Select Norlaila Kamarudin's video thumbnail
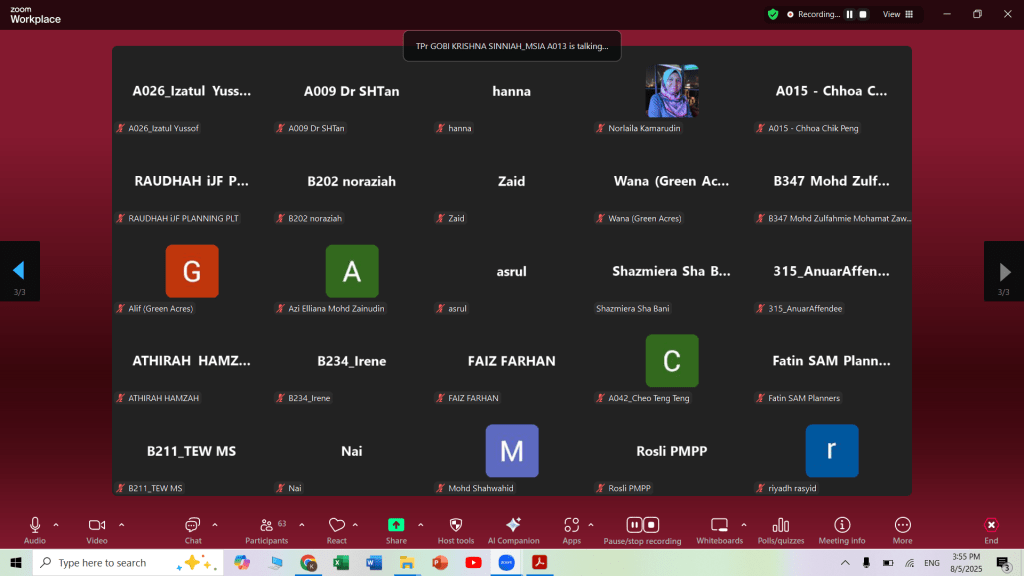This screenshot has height=576, width=1024. pos(672,91)
